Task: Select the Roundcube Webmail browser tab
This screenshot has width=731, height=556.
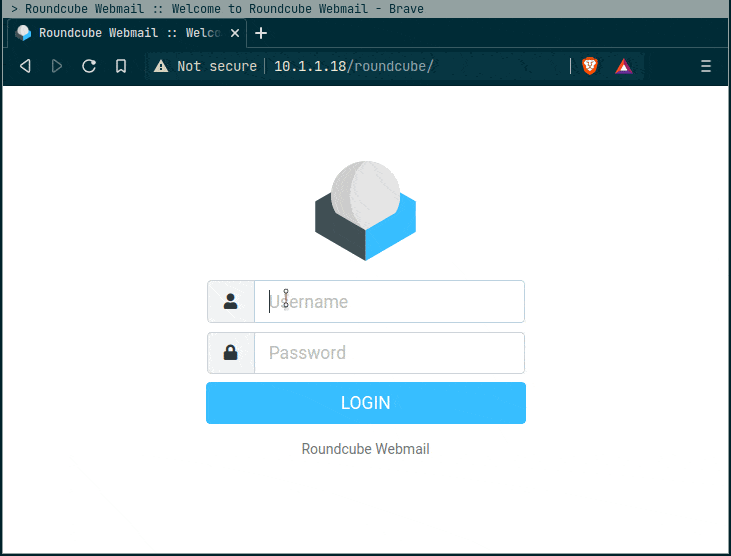Action: click(x=127, y=33)
